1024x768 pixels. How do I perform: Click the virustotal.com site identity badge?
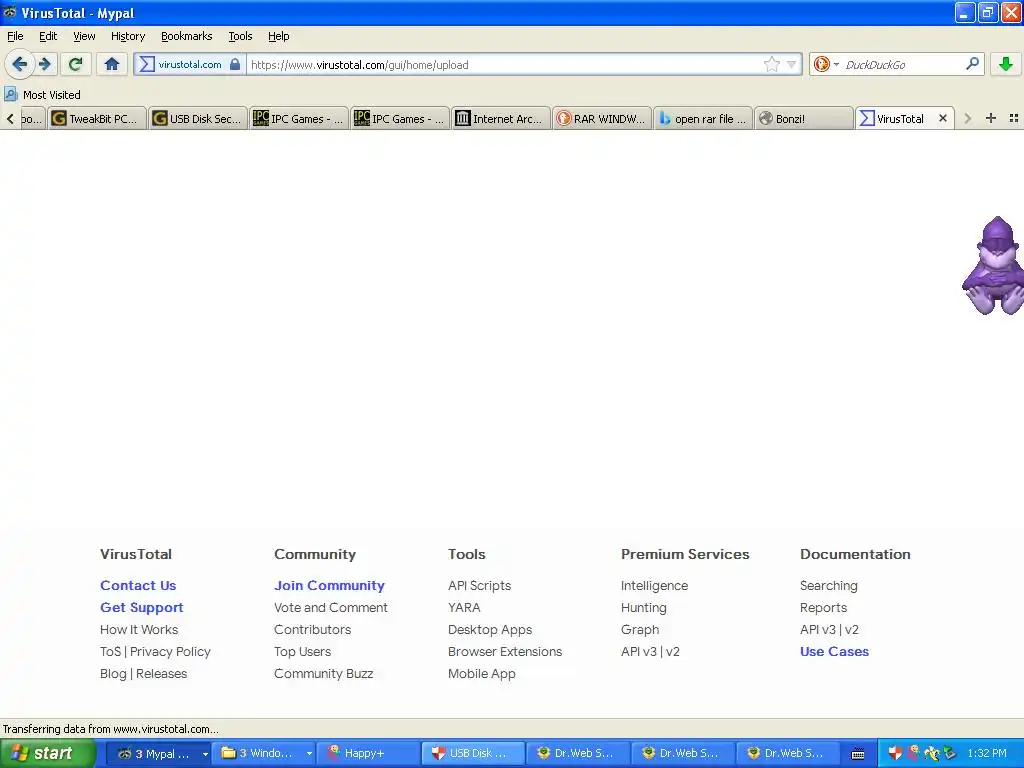point(190,64)
